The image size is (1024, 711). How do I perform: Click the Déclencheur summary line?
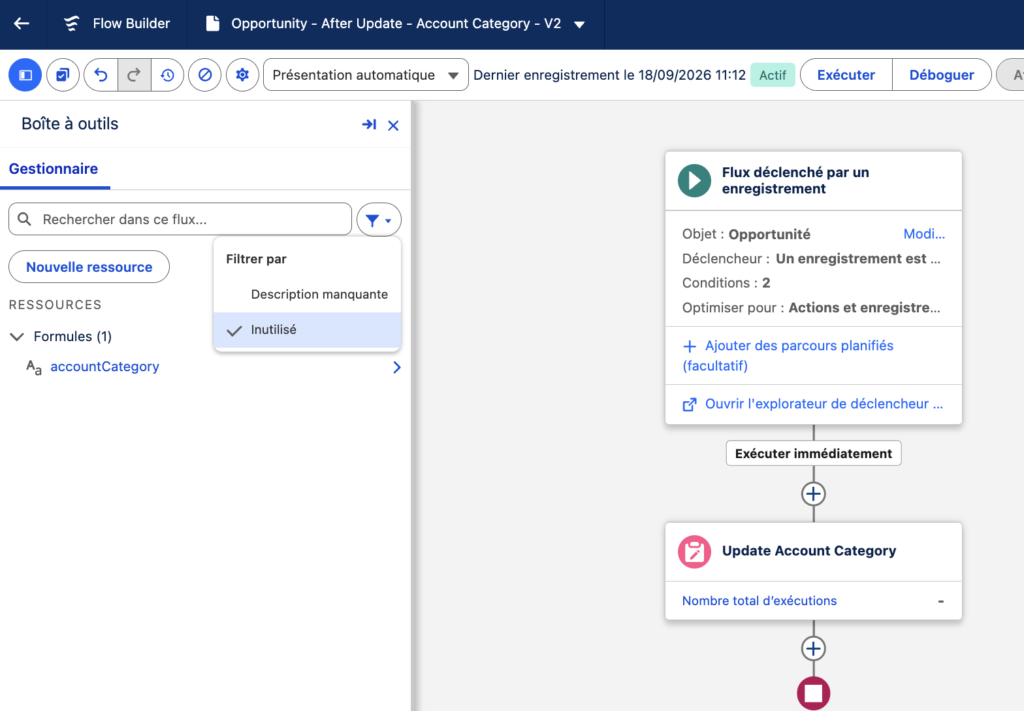click(x=812, y=259)
